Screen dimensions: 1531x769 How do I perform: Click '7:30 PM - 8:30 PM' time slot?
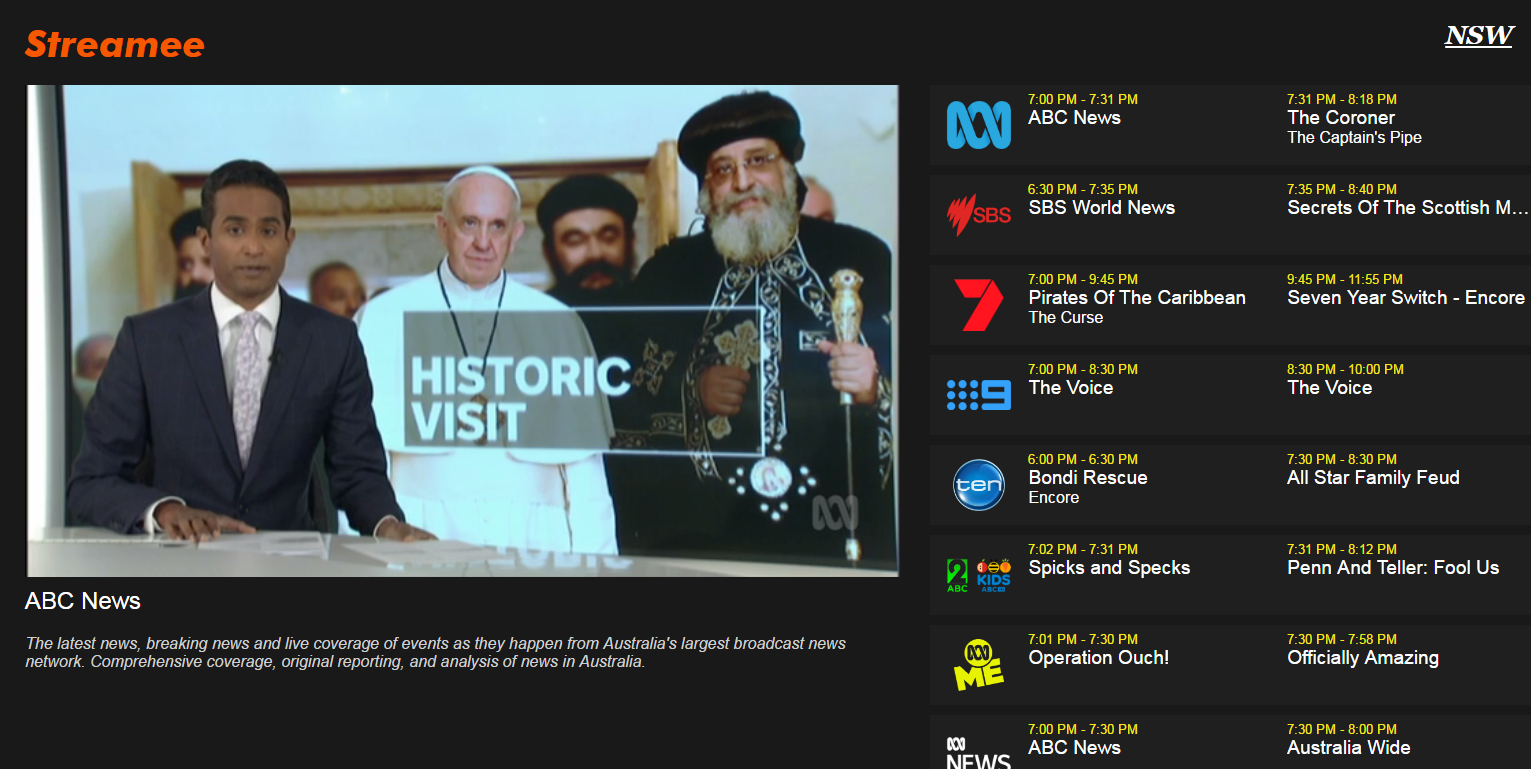[1342, 459]
